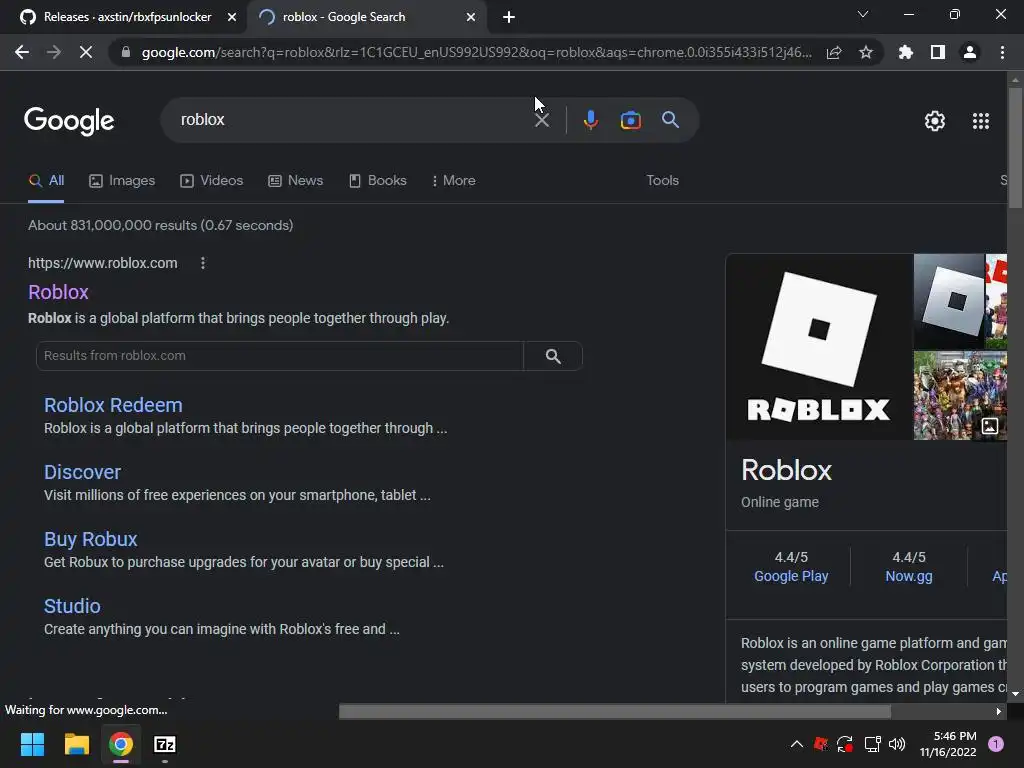The height and width of the screenshot is (768, 1024).
Task: Open the Buy Robux sitelink
Action: click(x=91, y=539)
